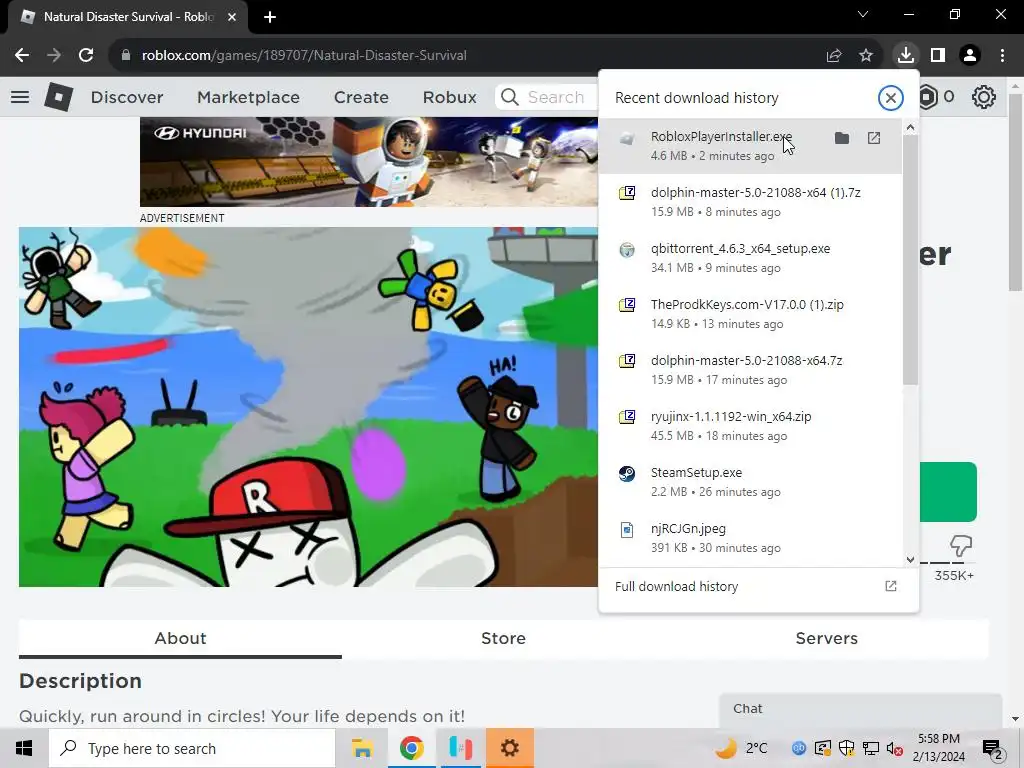1024x768 pixels.
Task: Click the download list scrollbar thumb
Action: click(910, 261)
